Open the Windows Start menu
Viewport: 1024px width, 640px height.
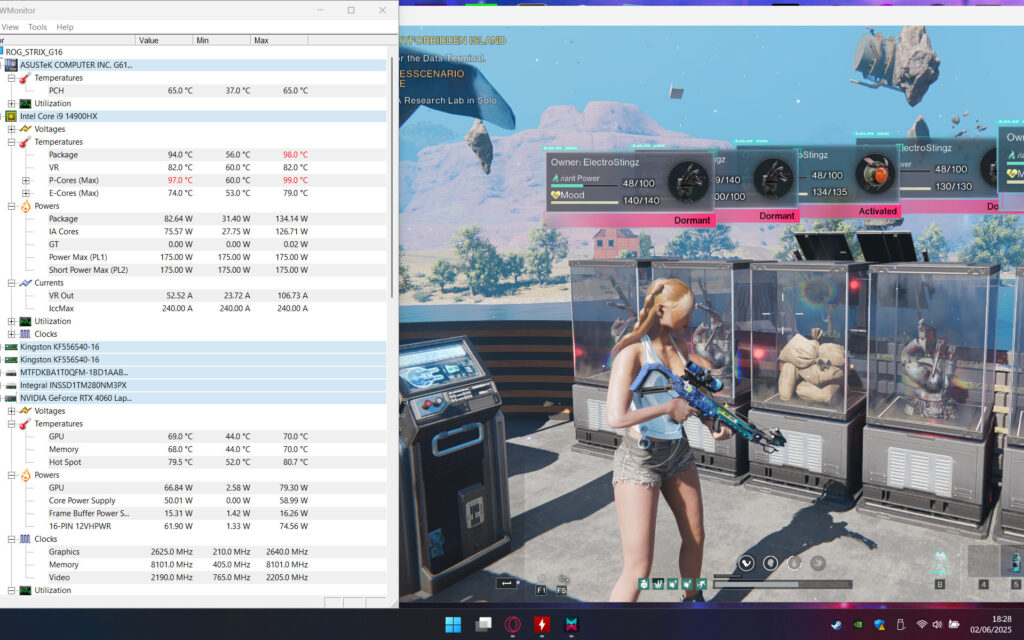click(x=453, y=624)
